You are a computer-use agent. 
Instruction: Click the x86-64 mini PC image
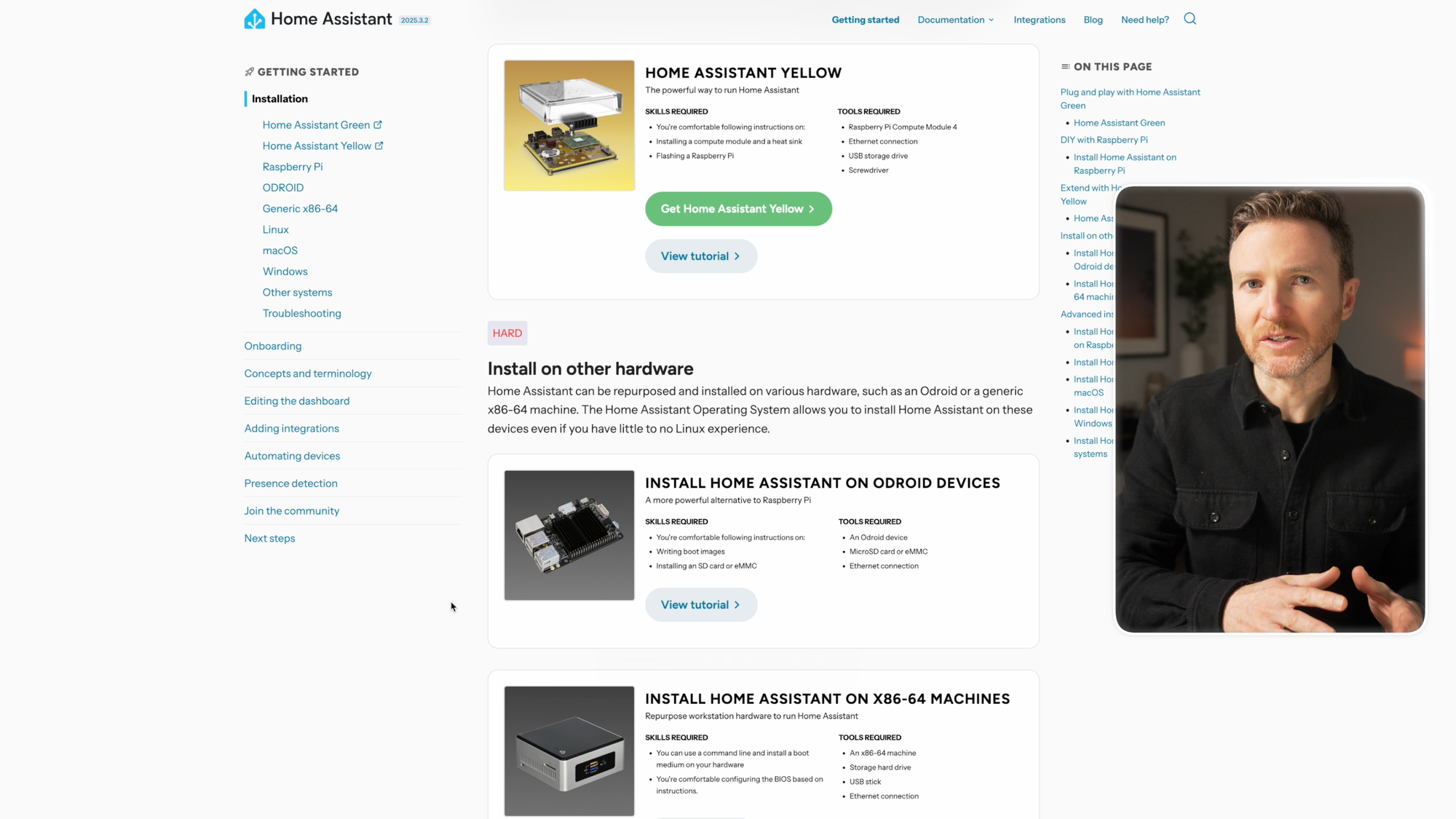pyautogui.click(x=569, y=751)
